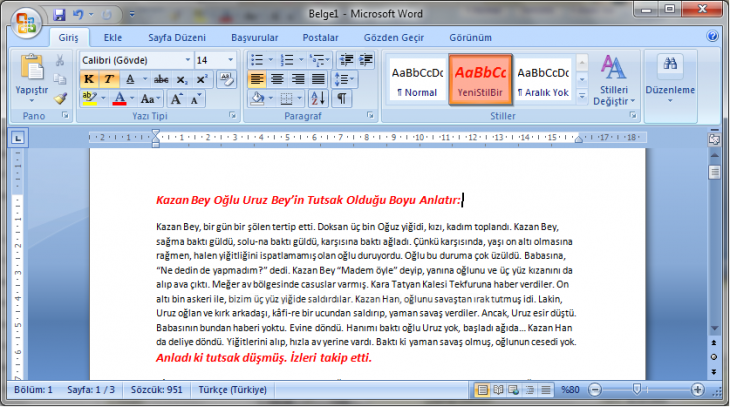Open Change Case (Aa) dropdown

pos(150,99)
